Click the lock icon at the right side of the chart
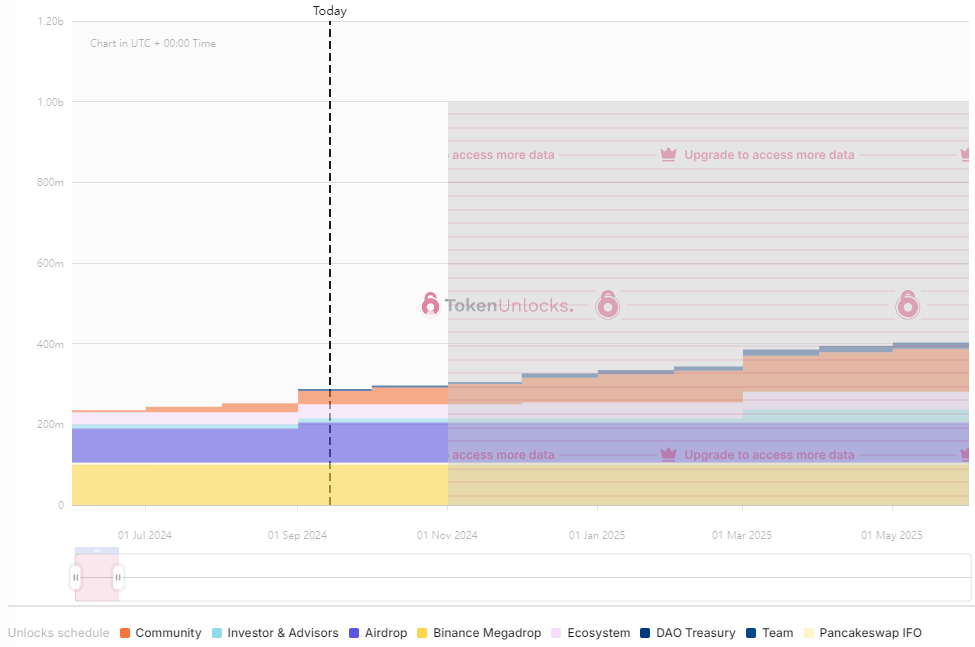 907,304
